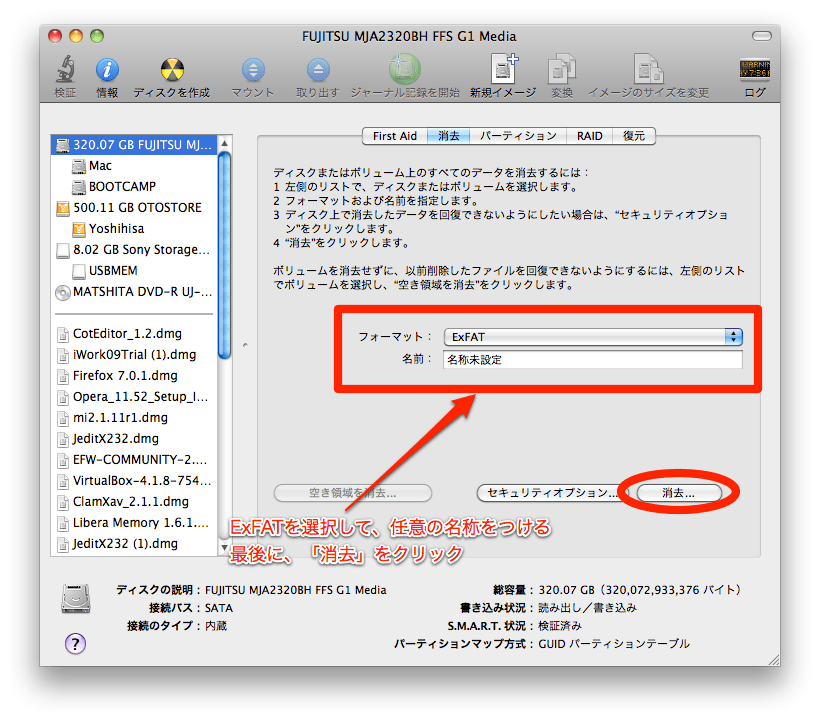Select the 500.11 GB OTOSTORE disk
Viewport: 820px width, 721px height.
click(x=134, y=208)
